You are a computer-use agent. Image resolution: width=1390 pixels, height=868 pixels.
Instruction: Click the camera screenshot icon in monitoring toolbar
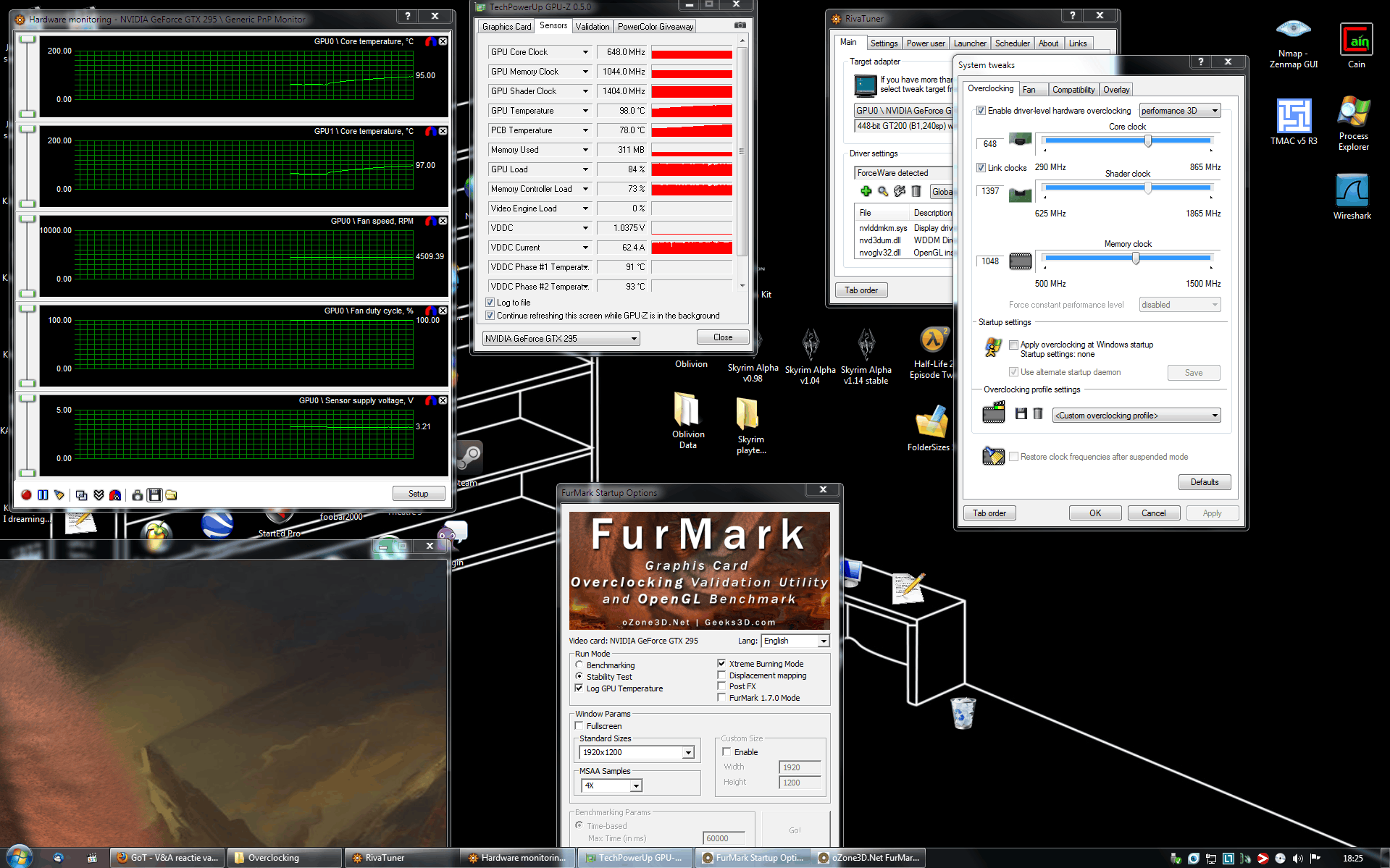point(137,495)
